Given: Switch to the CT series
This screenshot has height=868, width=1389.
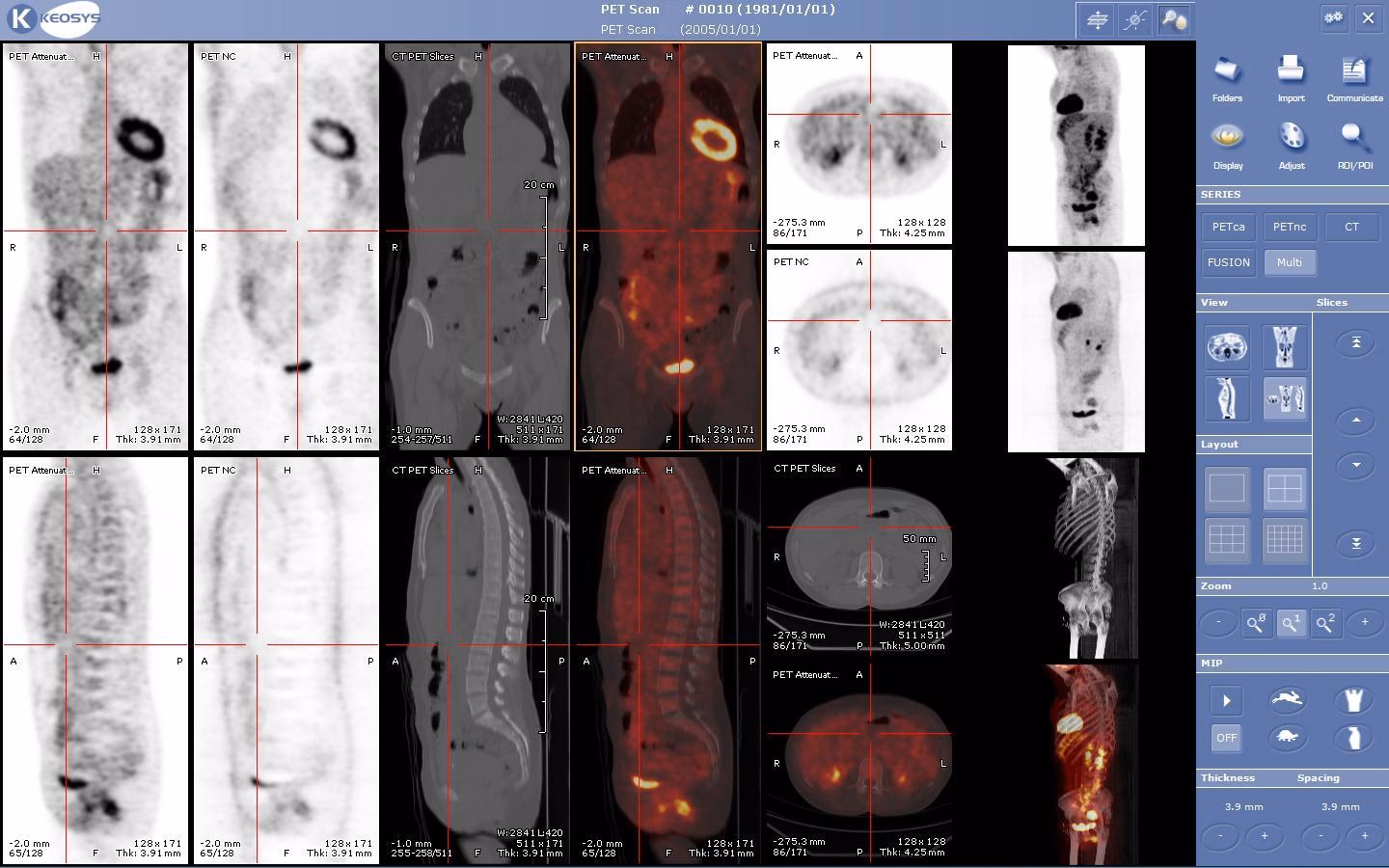Looking at the screenshot, I should click(x=1351, y=227).
